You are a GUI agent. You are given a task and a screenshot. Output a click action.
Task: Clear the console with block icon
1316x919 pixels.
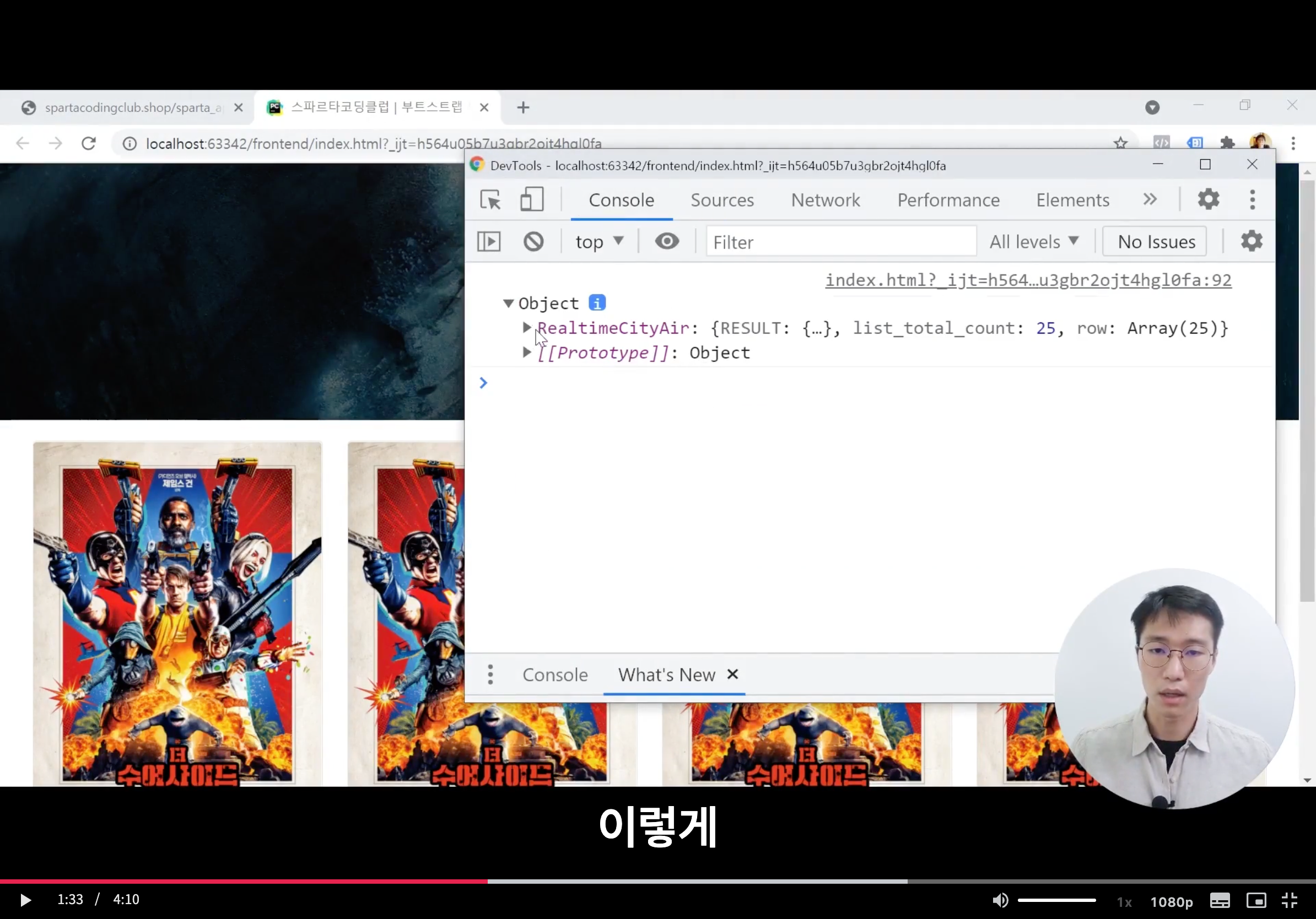tap(533, 242)
